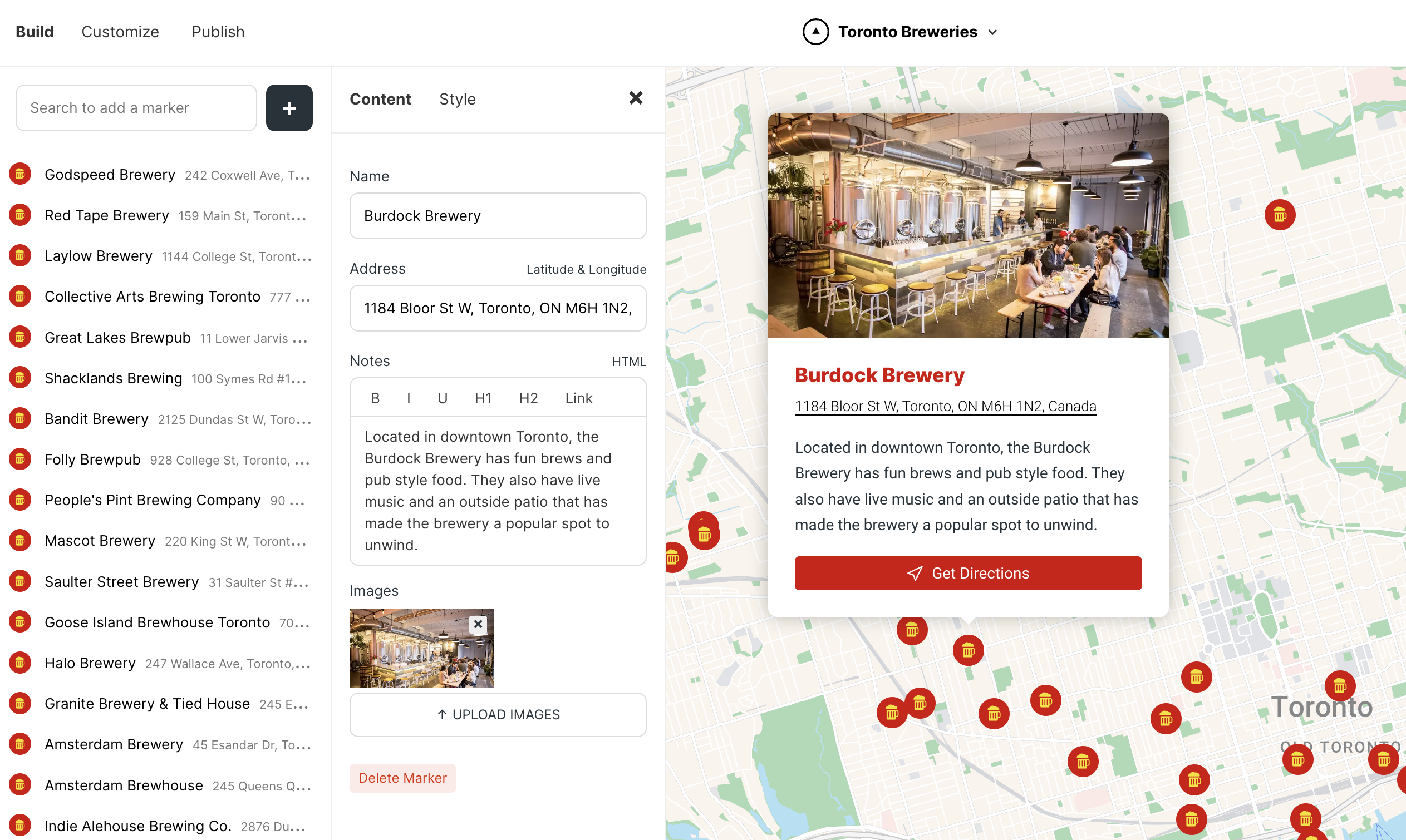The height and width of the screenshot is (840, 1406).
Task: Open the Toronto Breweries map dropdown
Action: 992,32
